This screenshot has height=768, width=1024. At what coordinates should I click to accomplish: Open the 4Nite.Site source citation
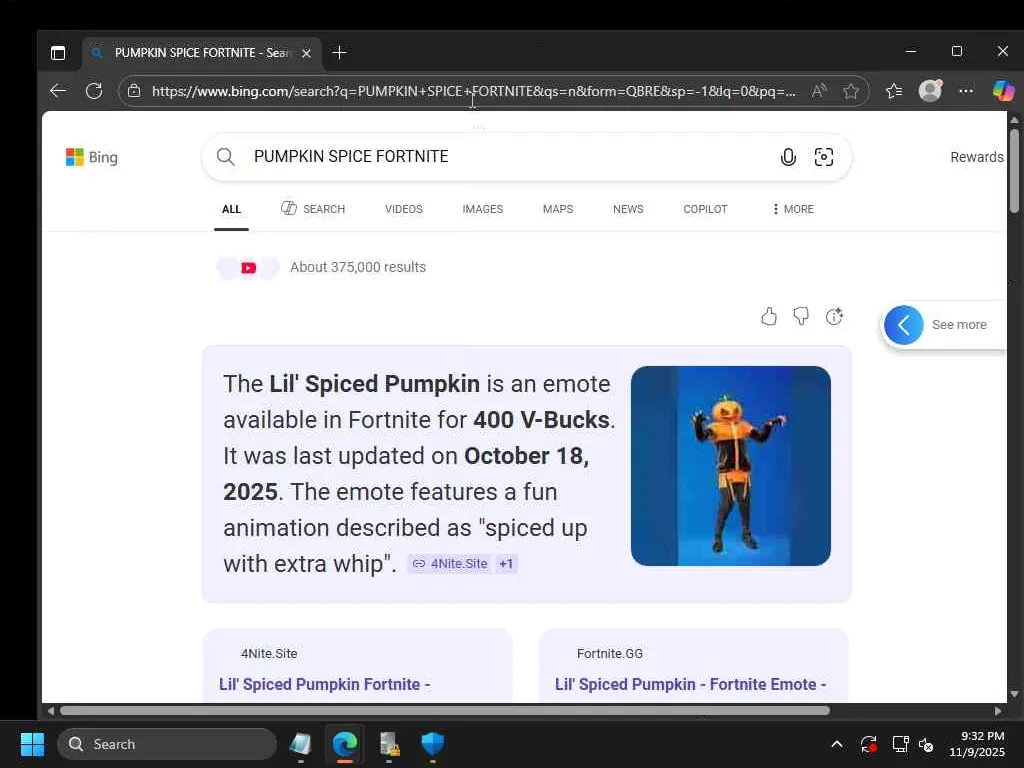point(451,564)
